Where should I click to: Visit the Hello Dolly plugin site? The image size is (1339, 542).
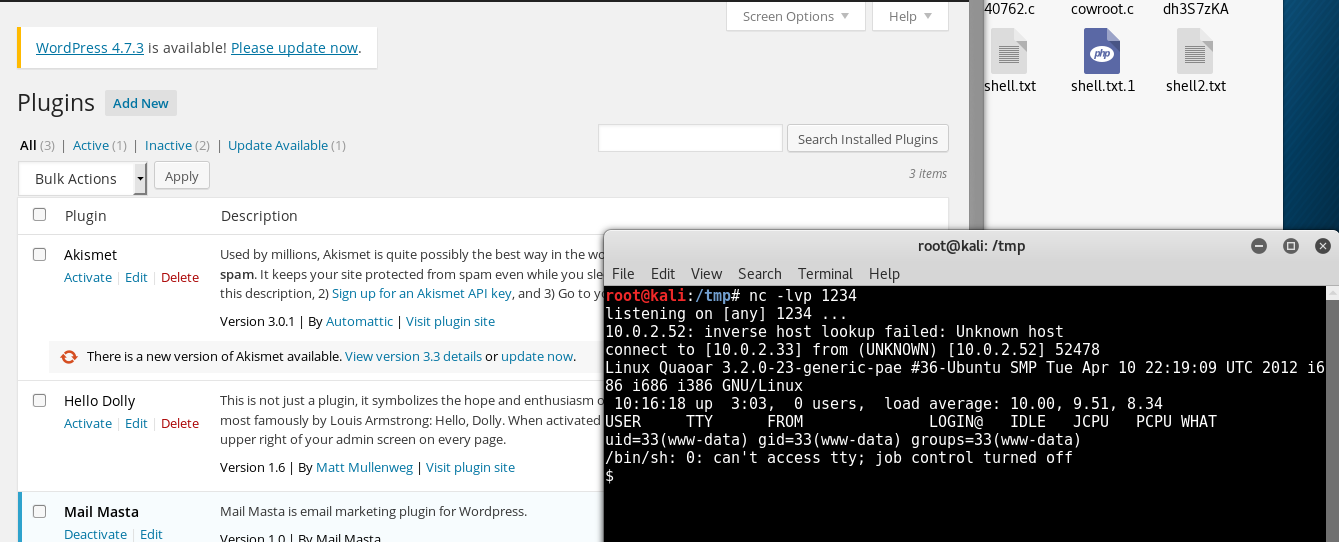point(470,467)
